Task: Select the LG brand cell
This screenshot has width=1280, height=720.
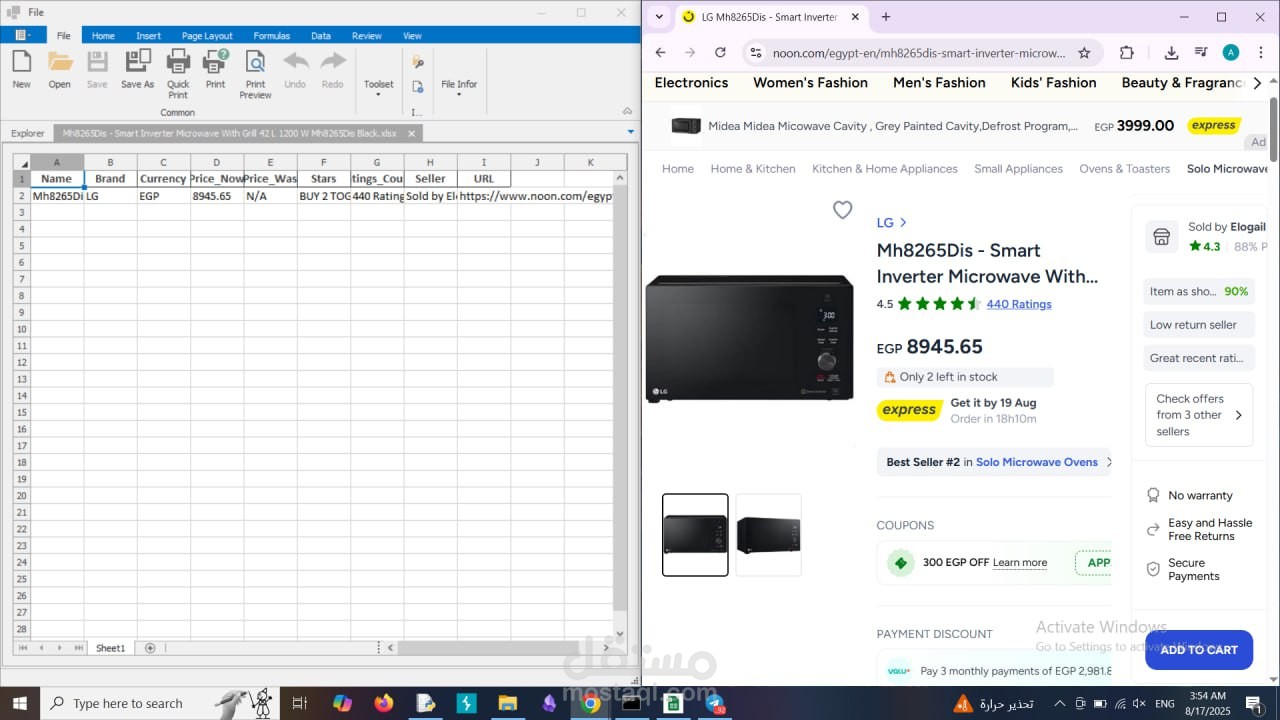Action: [110, 196]
